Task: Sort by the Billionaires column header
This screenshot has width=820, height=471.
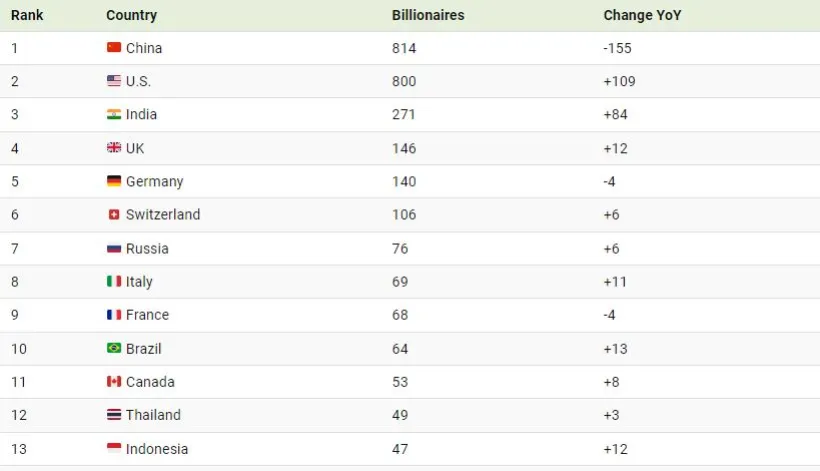Action: point(428,16)
